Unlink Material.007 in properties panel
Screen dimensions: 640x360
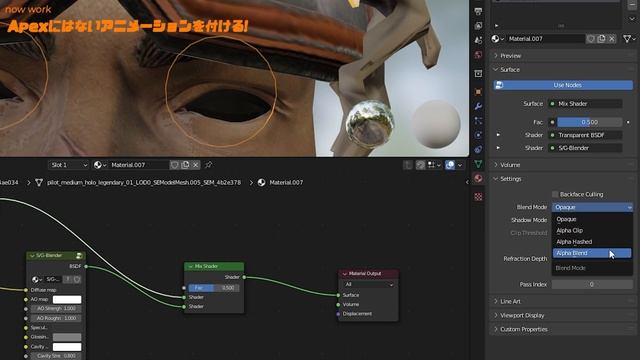point(611,39)
